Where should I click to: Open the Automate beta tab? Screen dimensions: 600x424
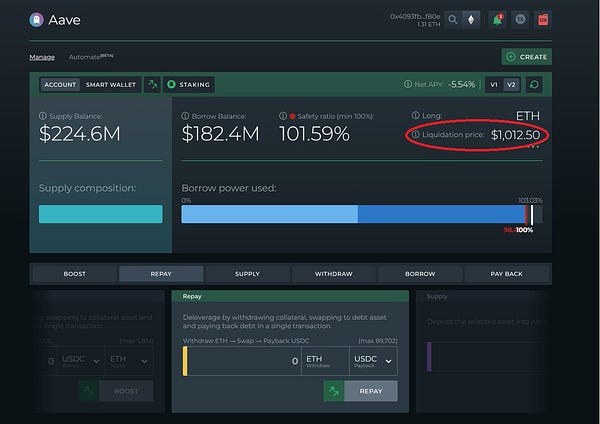(91, 57)
